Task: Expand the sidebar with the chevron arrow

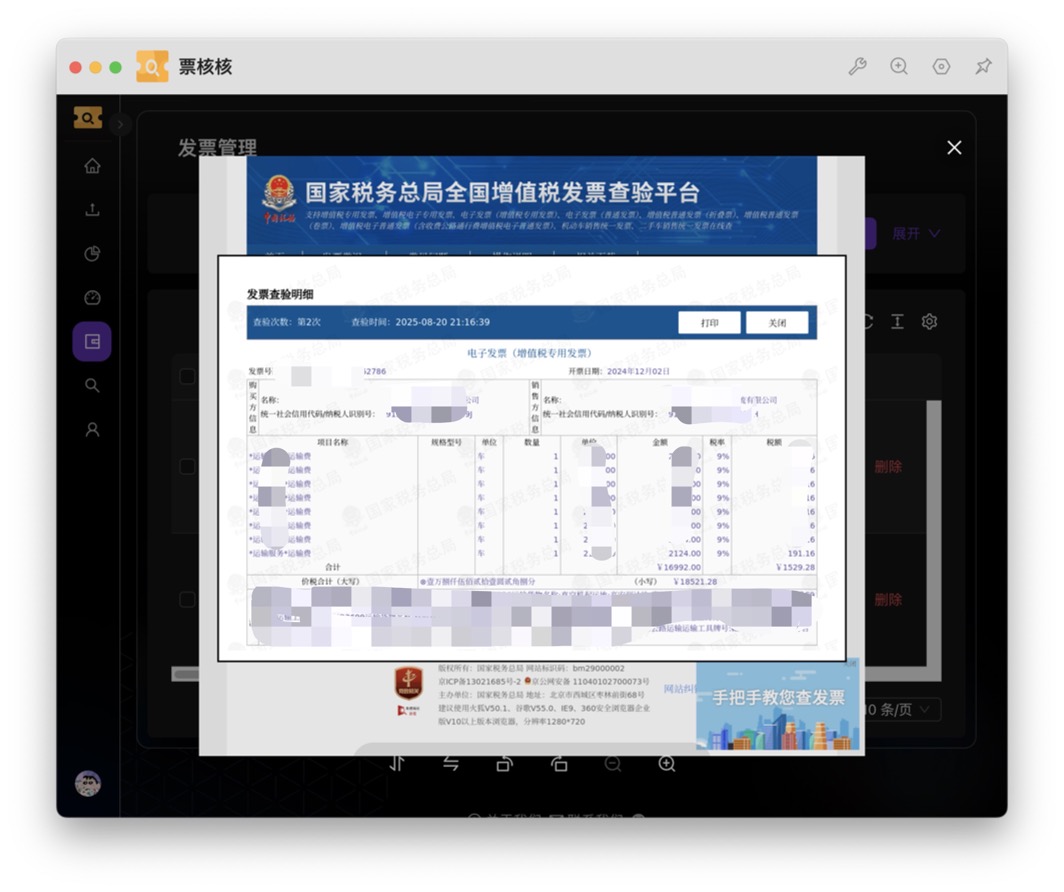Action: 120,124
